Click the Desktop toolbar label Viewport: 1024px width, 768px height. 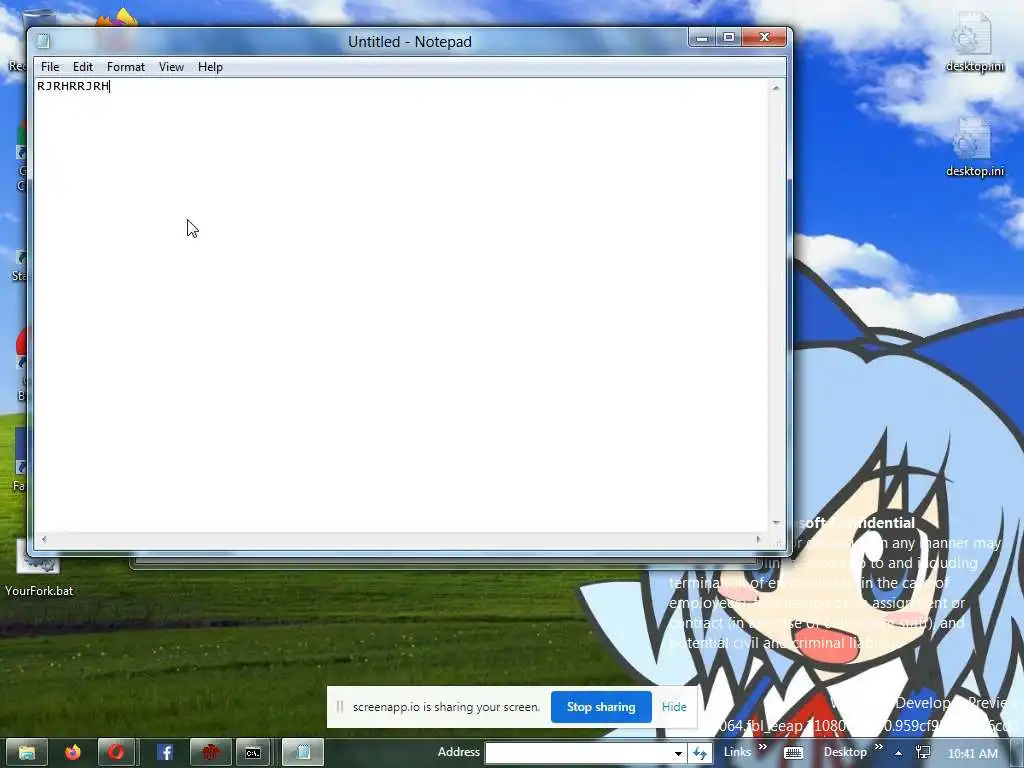[x=845, y=752]
